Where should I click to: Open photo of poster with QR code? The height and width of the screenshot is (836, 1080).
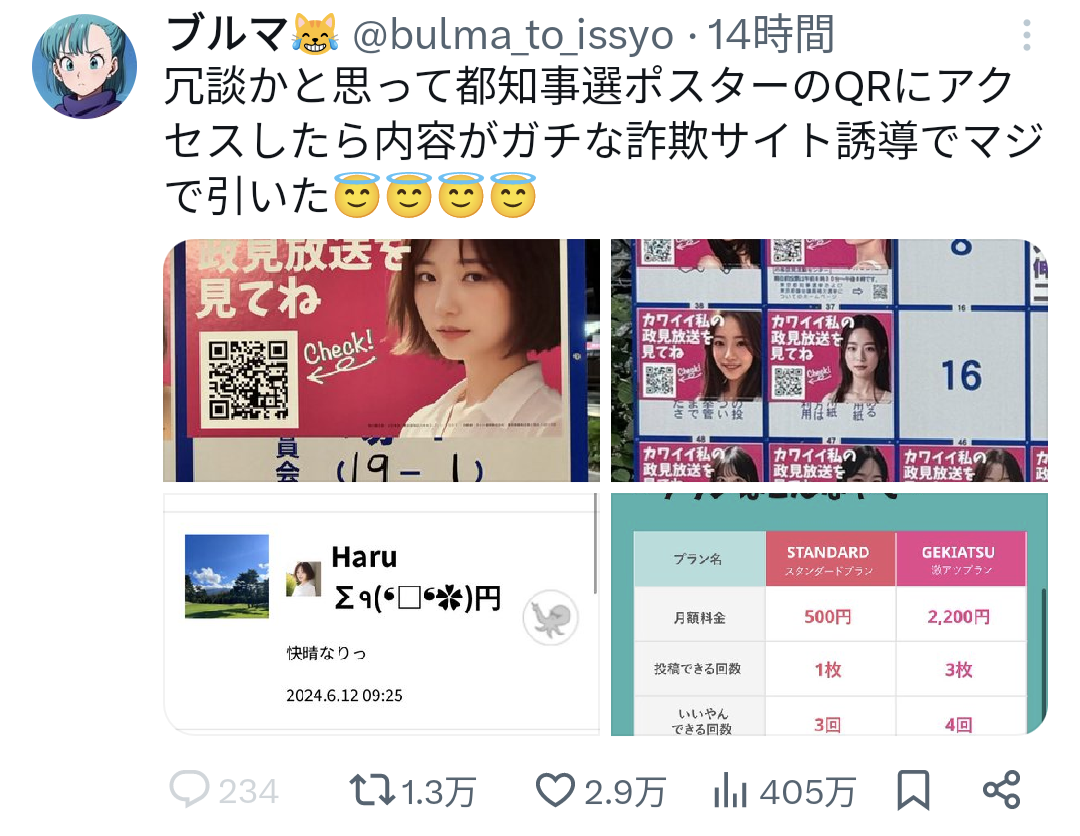pos(382,360)
